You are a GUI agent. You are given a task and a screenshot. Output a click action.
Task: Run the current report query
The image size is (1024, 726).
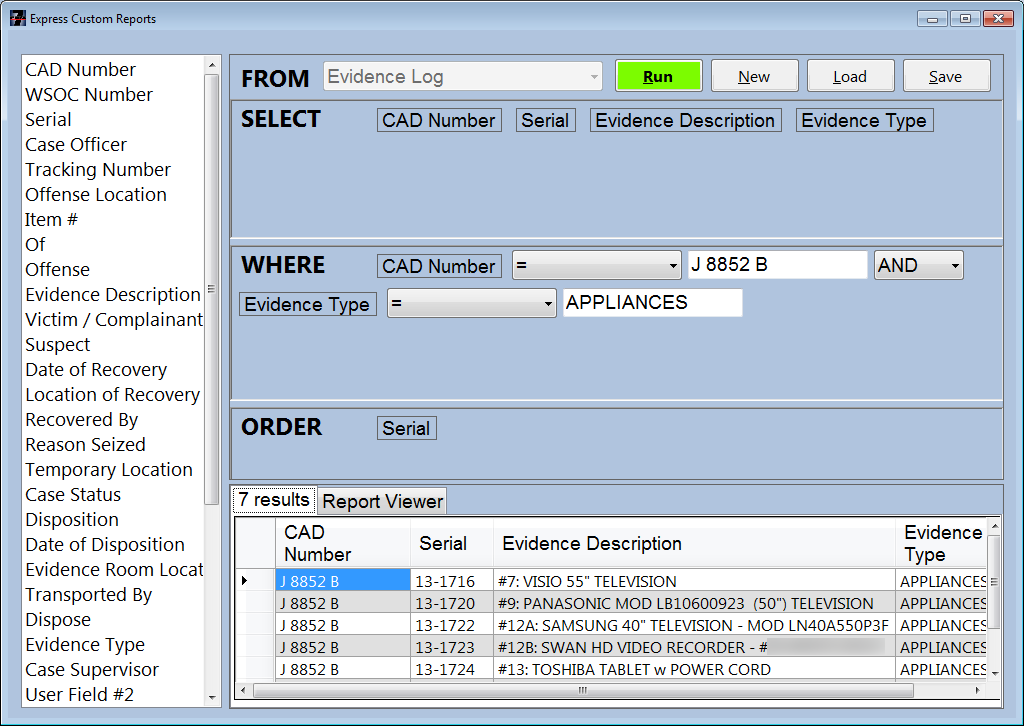coord(658,75)
